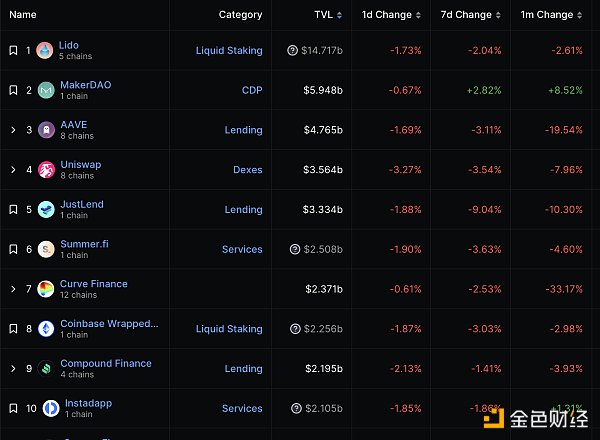Expand the AAVE row chevron
Viewport: 600px width, 440px height.
13,130
